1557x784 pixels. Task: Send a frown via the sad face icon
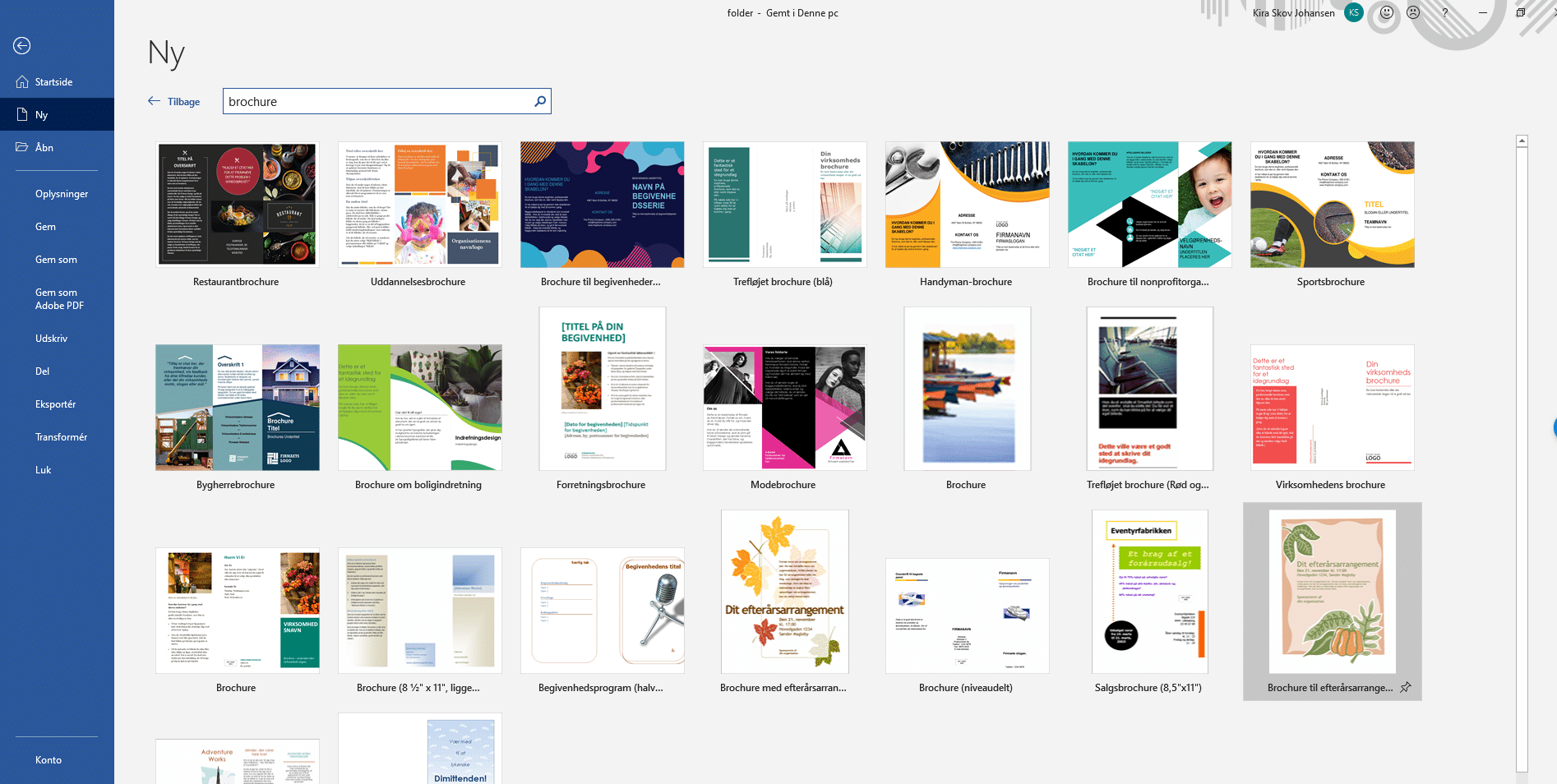coord(1413,13)
